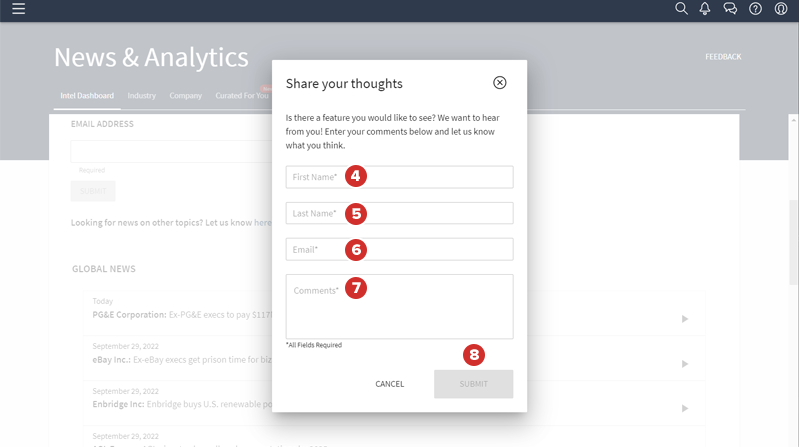
Task: Open the notifications bell
Action: [705, 9]
